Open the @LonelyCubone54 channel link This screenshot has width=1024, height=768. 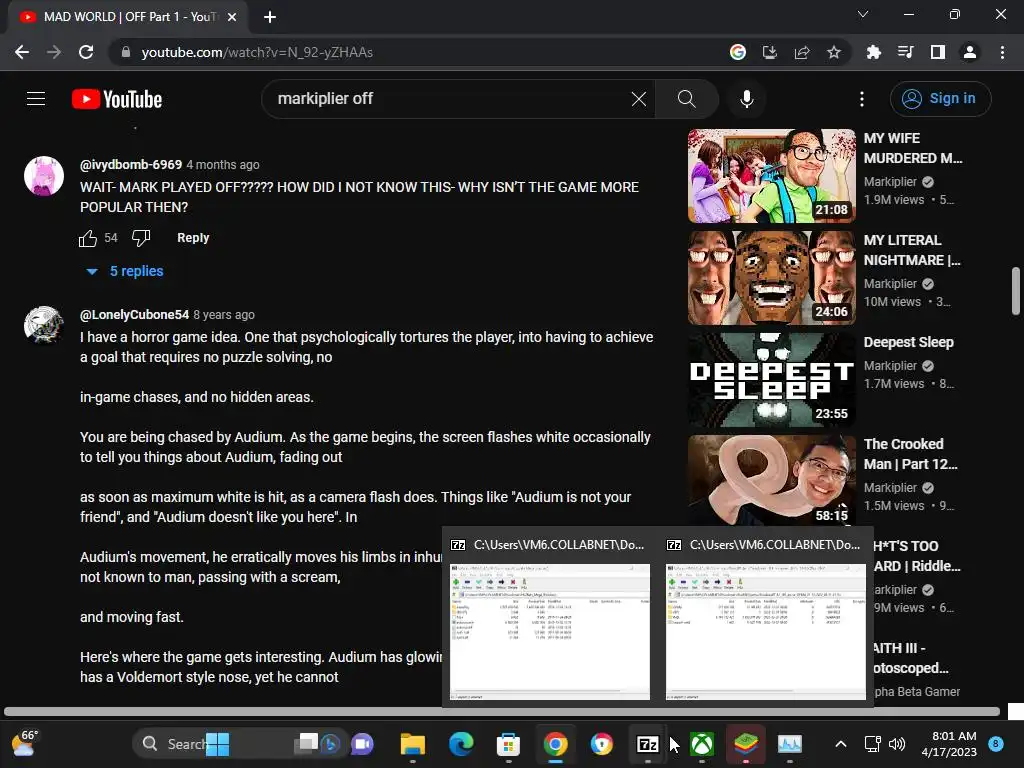(134, 315)
